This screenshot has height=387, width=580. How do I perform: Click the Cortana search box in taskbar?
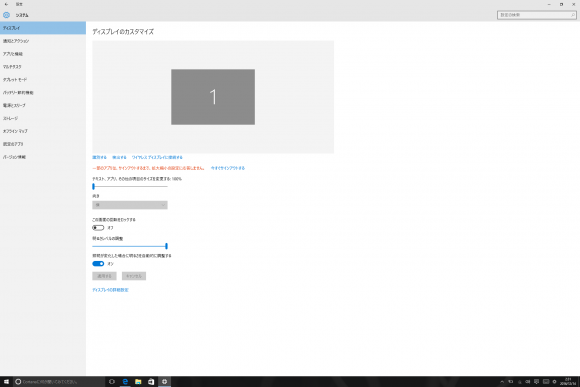click(59, 381)
